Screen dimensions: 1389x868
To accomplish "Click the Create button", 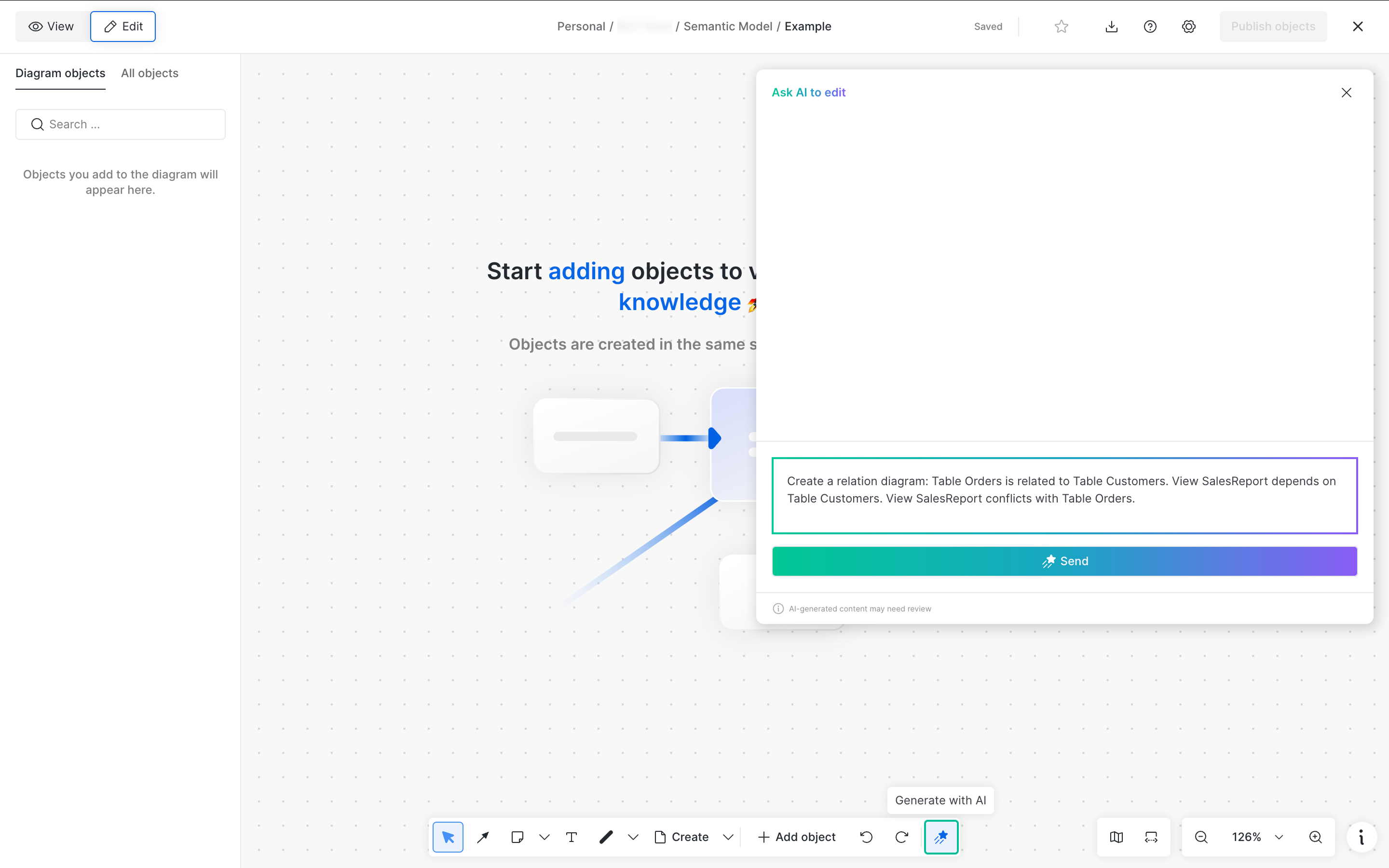I will [682, 837].
